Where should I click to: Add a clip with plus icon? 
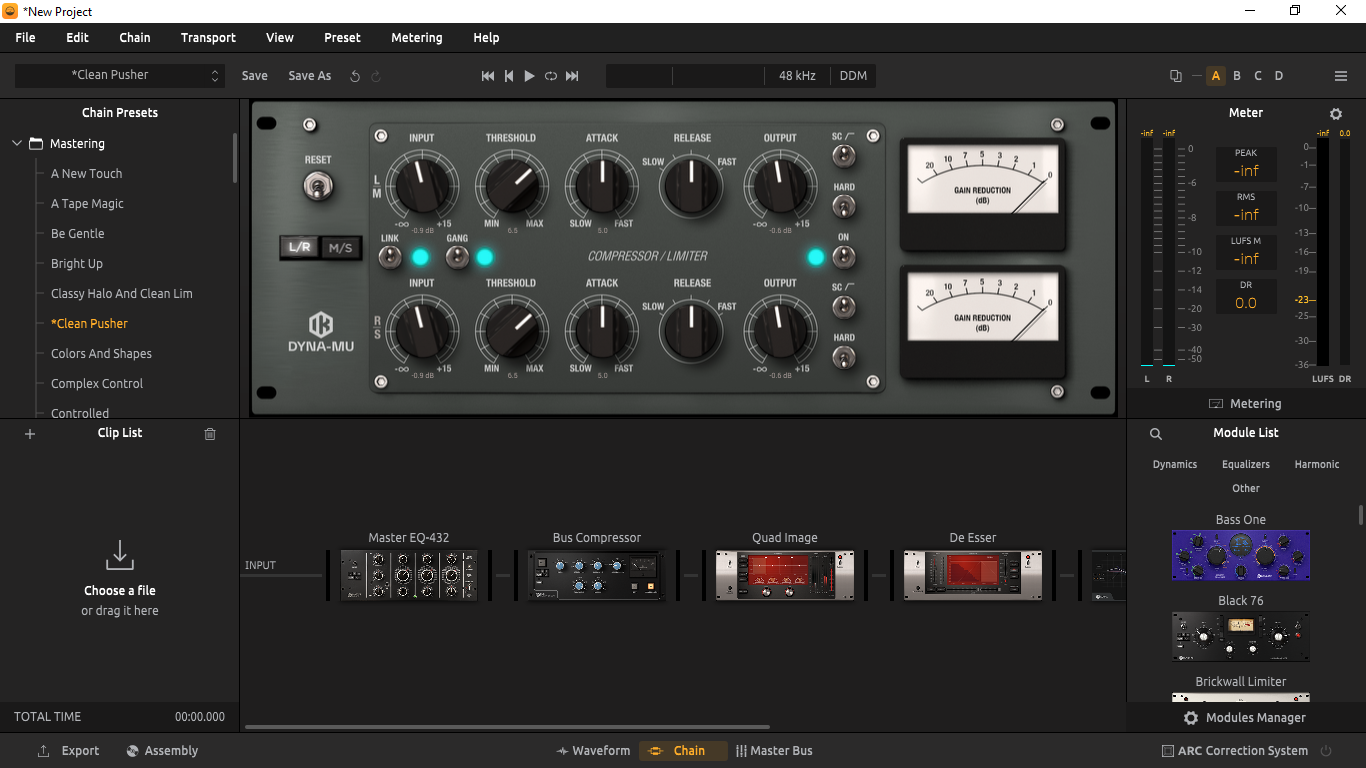pyautogui.click(x=30, y=434)
